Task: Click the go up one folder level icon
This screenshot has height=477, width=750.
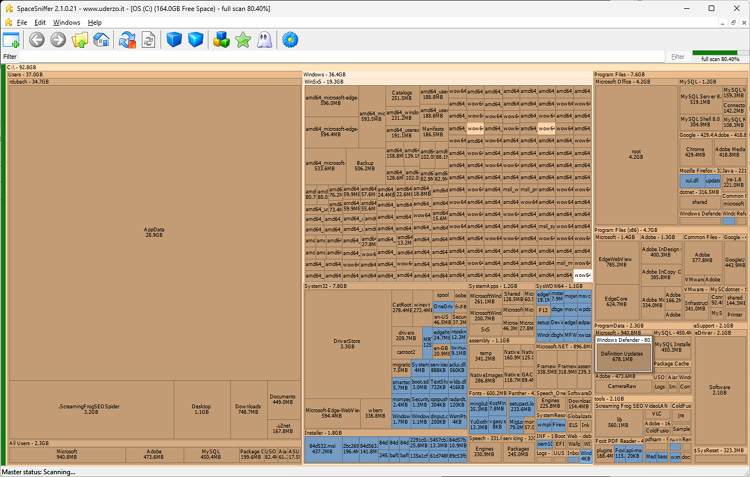Action: click(80, 40)
